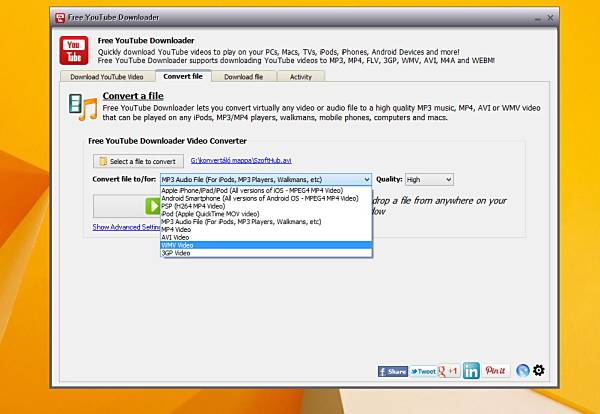Click the LinkedIn icon
Viewport: 600px width, 414px height.
[x=471, y=370]
